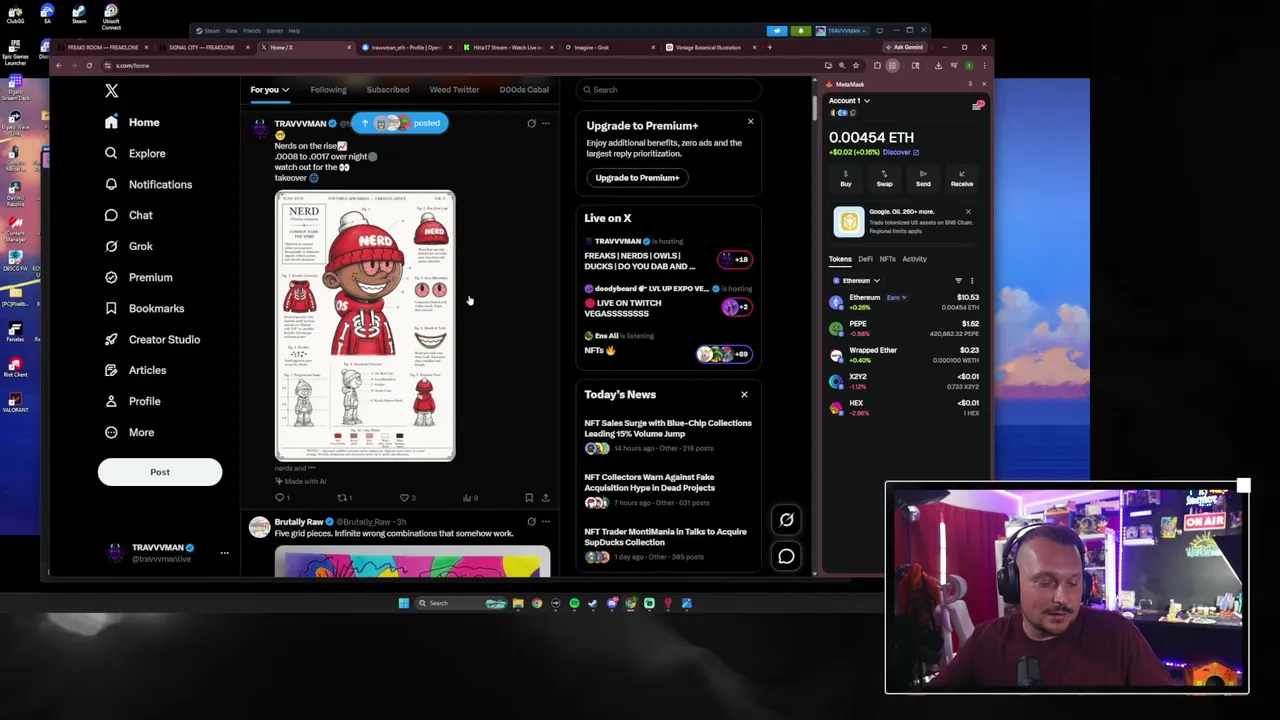Switch to MetaMask Activity tab
Screen dimensions: 1280x720
point(914,259)
